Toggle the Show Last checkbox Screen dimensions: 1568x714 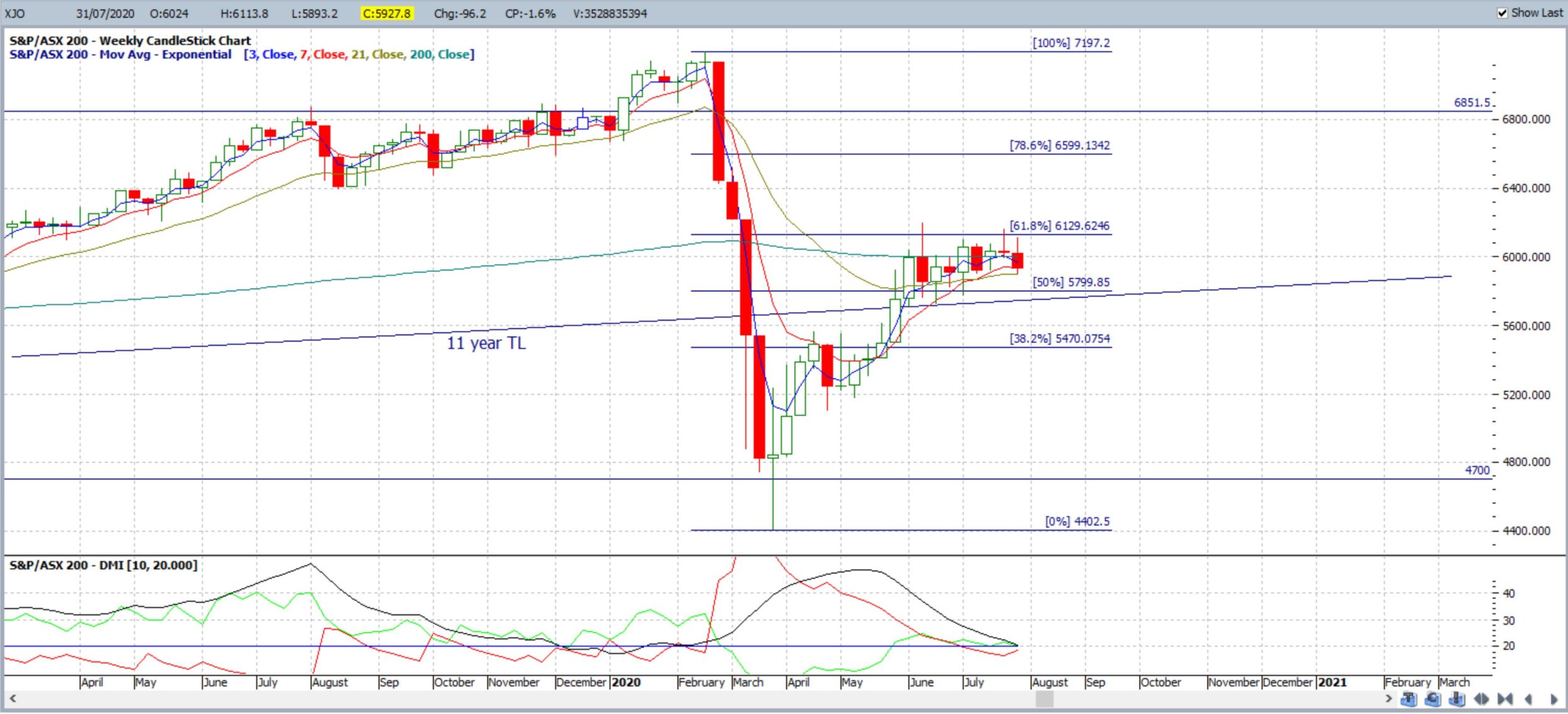pos(1502,13)
